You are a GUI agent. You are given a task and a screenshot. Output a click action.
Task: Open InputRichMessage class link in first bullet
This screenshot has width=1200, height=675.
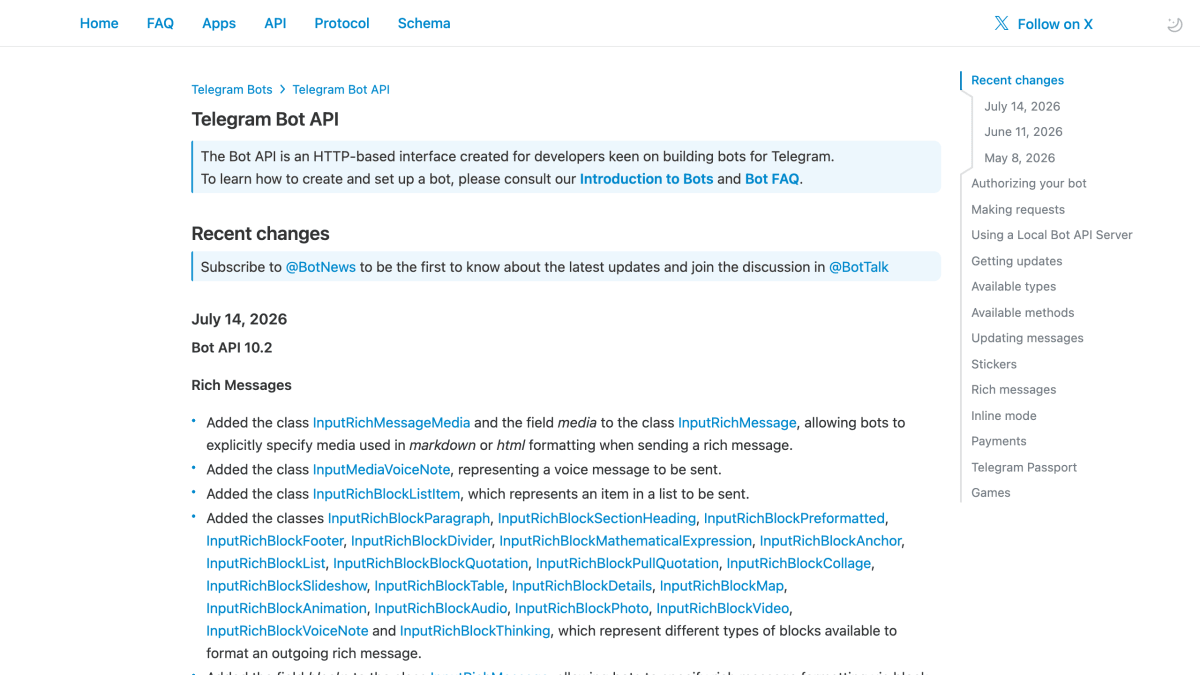737,423
